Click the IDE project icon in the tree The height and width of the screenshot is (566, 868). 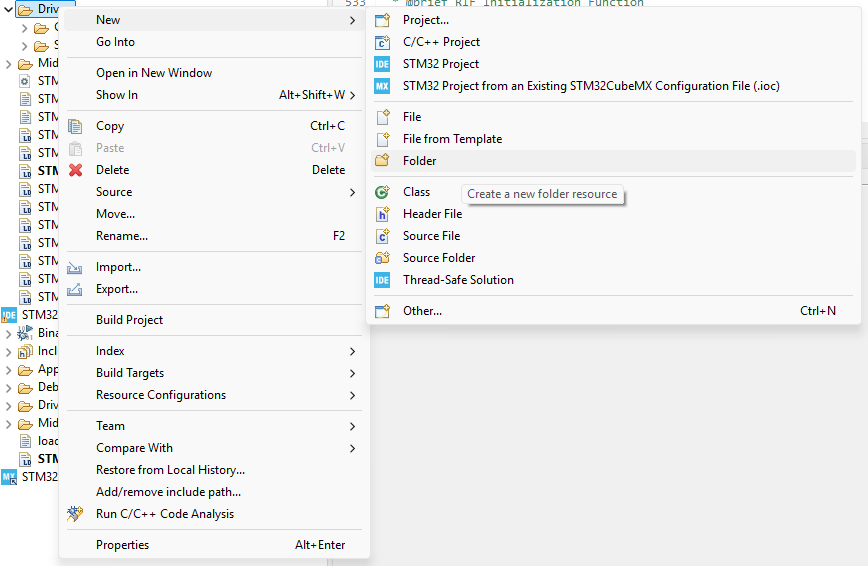tap(9, 315)
